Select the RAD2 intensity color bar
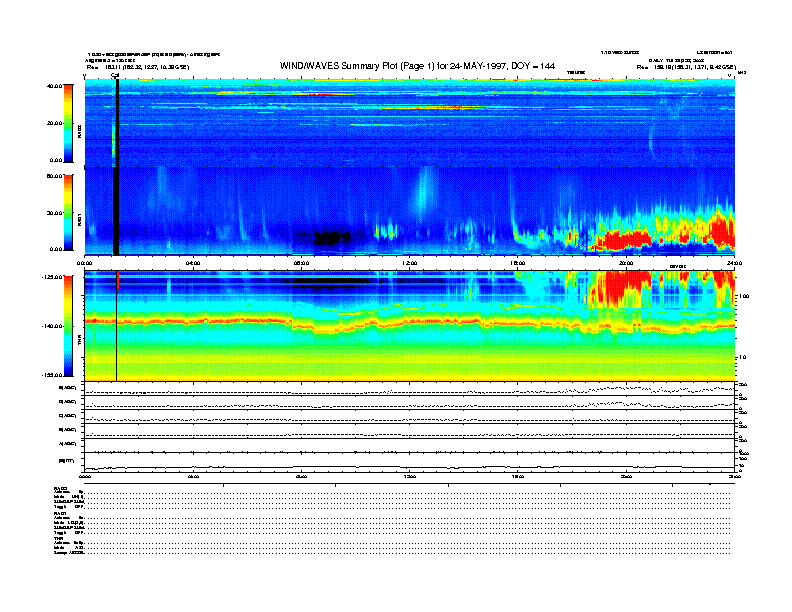Viewport: 792px width, 612px height. [x=68, y=123]
